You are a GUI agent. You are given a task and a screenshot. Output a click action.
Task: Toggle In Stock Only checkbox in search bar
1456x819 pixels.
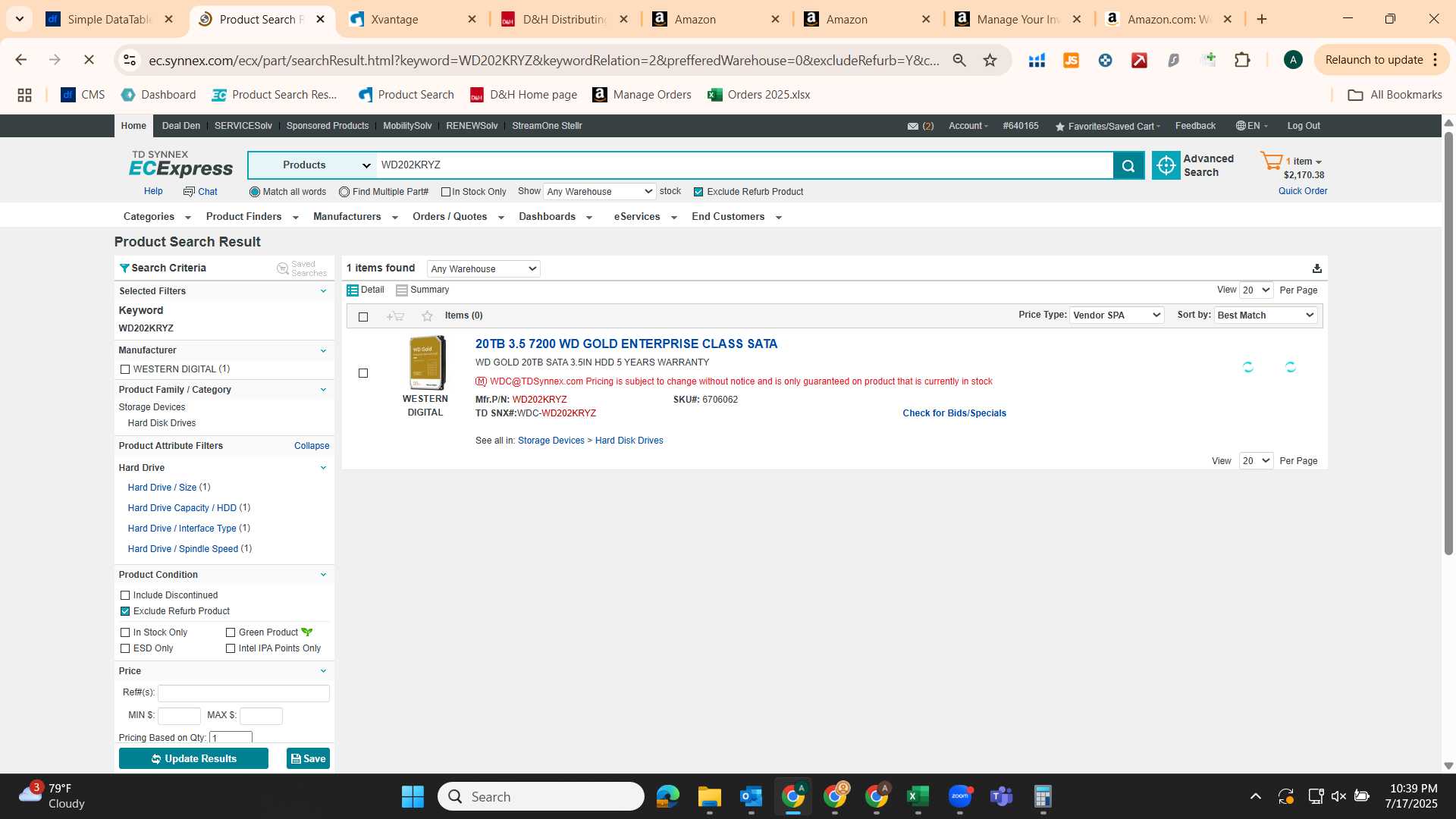[446, 192]
